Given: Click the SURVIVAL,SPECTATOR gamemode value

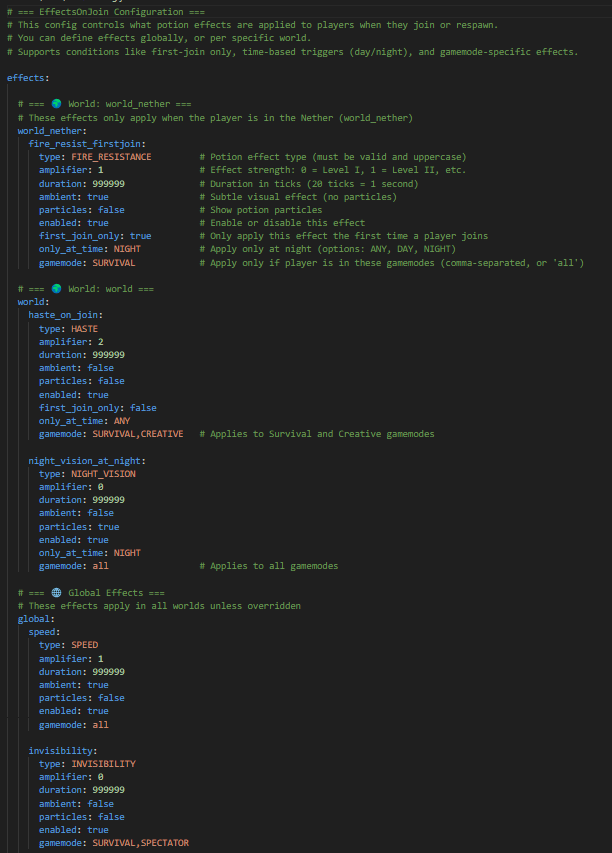Looking at the screenshot, I should (140, 843).
